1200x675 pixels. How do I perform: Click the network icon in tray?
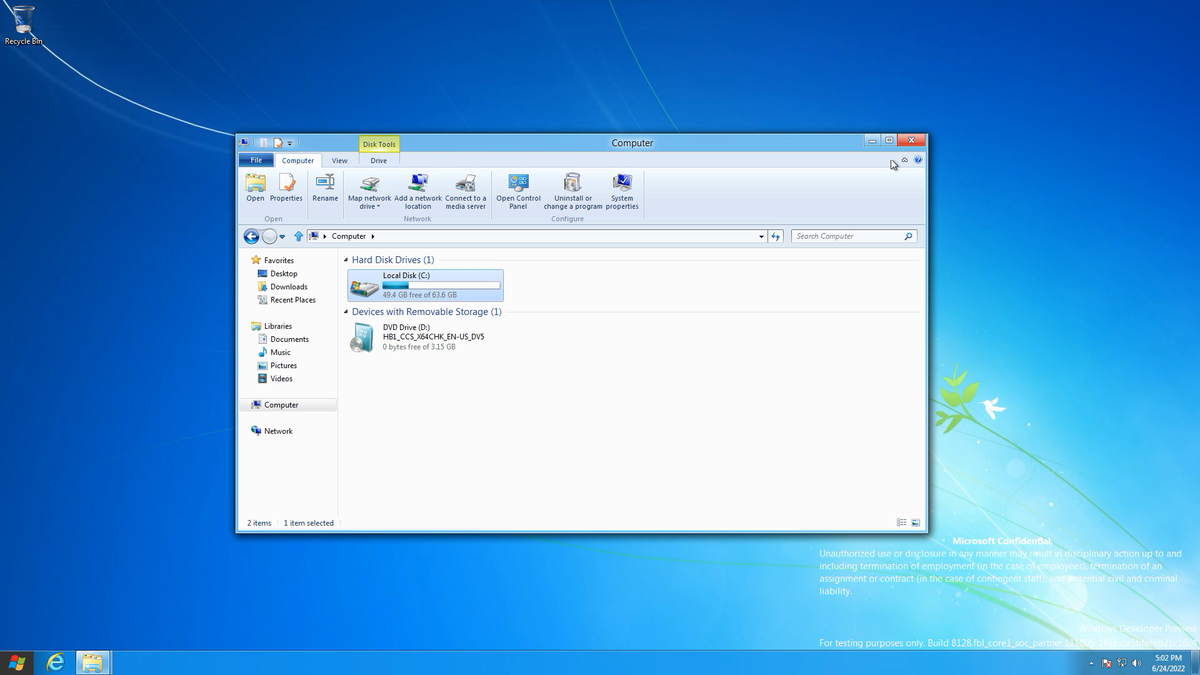coord(1122,663)
